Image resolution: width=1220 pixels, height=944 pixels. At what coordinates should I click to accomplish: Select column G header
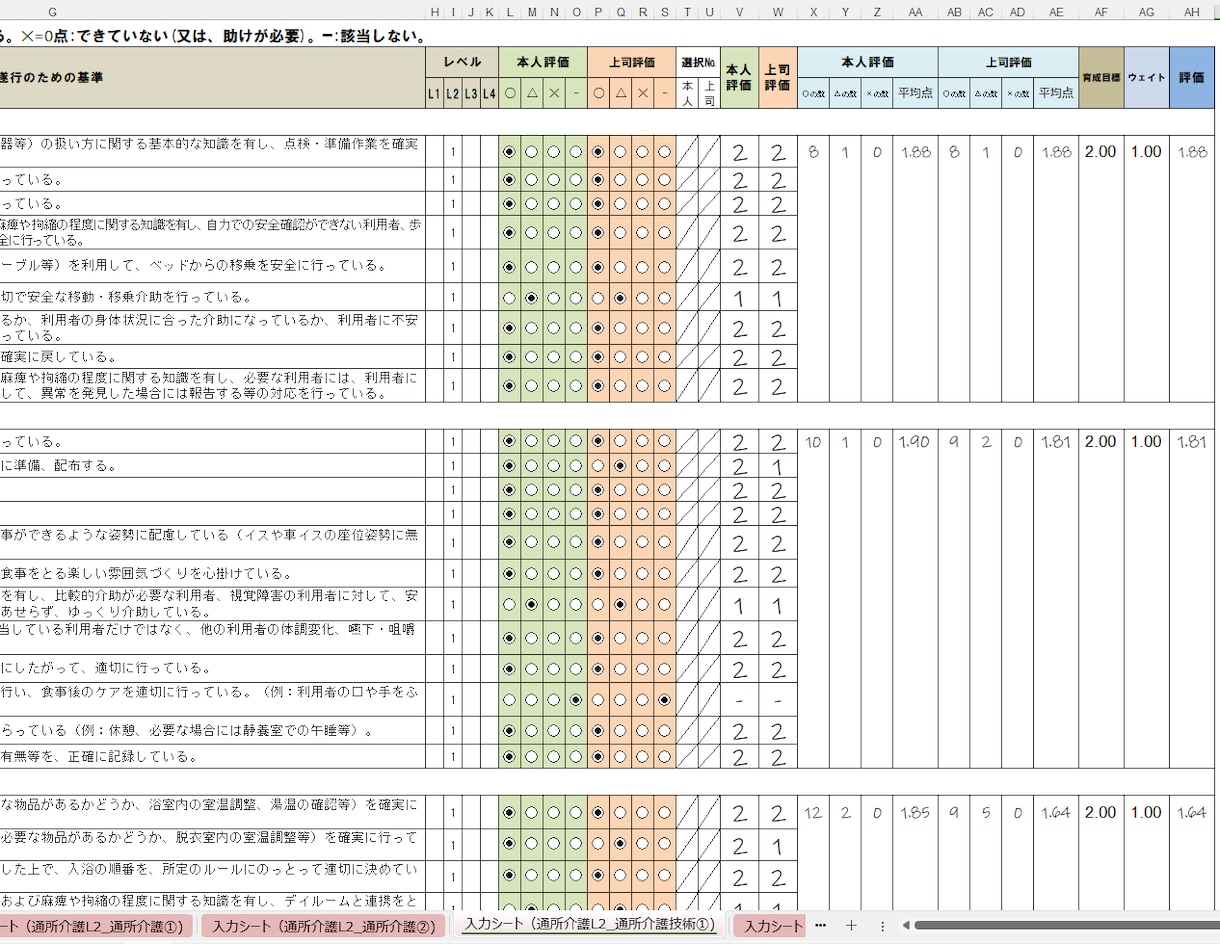53,11
